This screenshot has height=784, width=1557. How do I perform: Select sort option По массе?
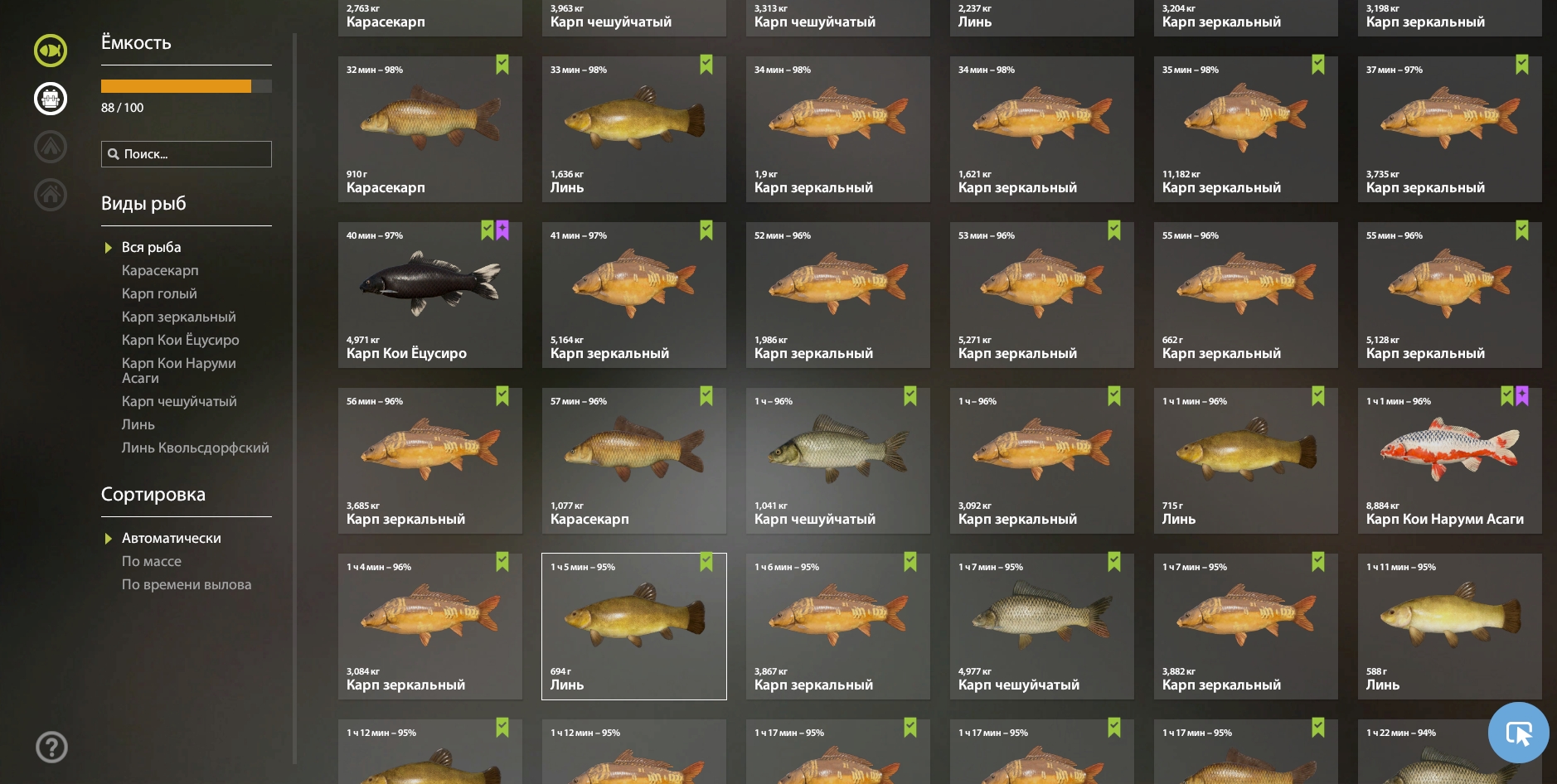point(152,561)
